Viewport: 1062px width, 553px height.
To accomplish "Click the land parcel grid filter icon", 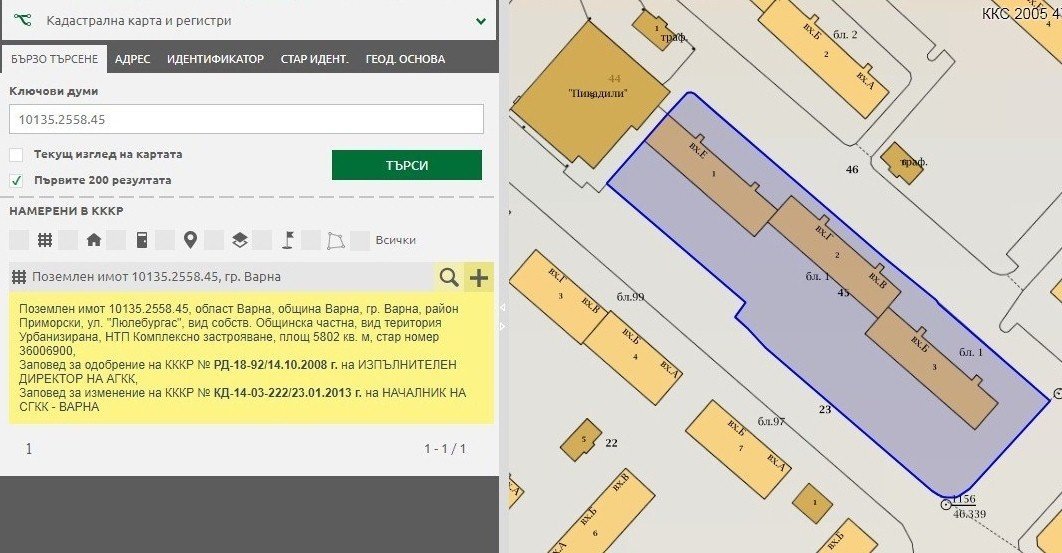I will coord(45,240).
